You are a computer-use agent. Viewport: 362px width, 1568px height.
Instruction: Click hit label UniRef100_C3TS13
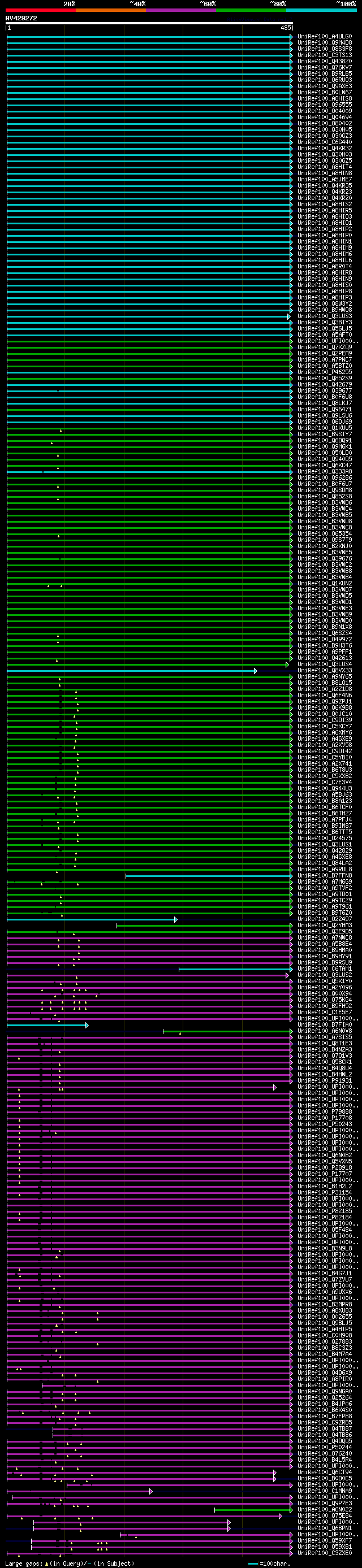coord(325,55)
